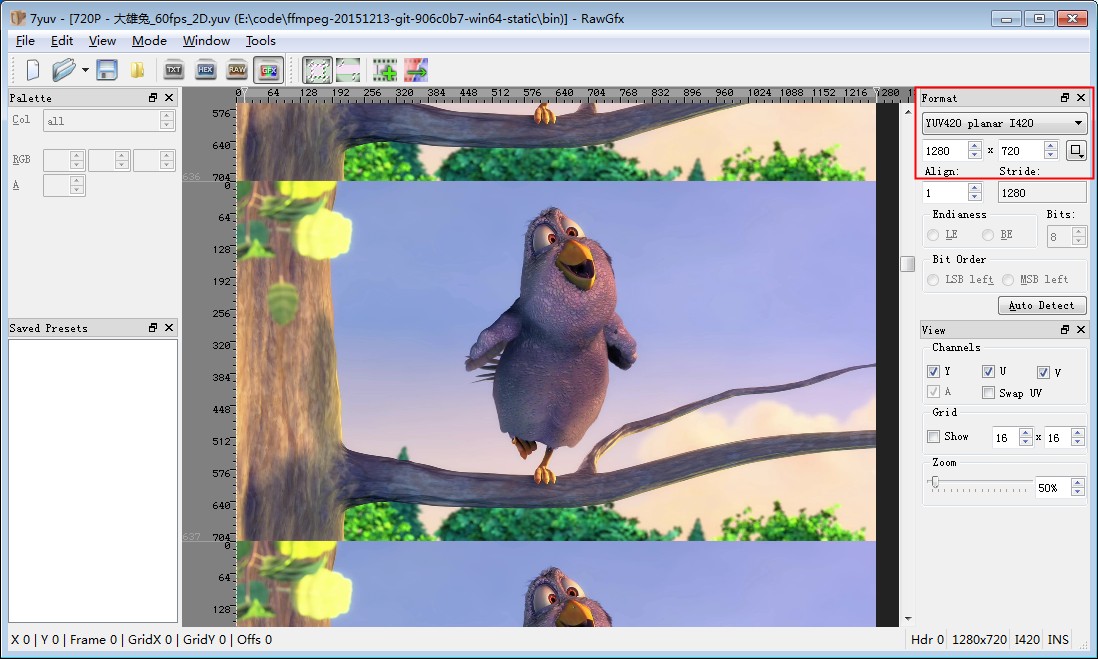Undock the Saved Presets panel
This screenshot has width=1098, height=659.
[153, 328]
